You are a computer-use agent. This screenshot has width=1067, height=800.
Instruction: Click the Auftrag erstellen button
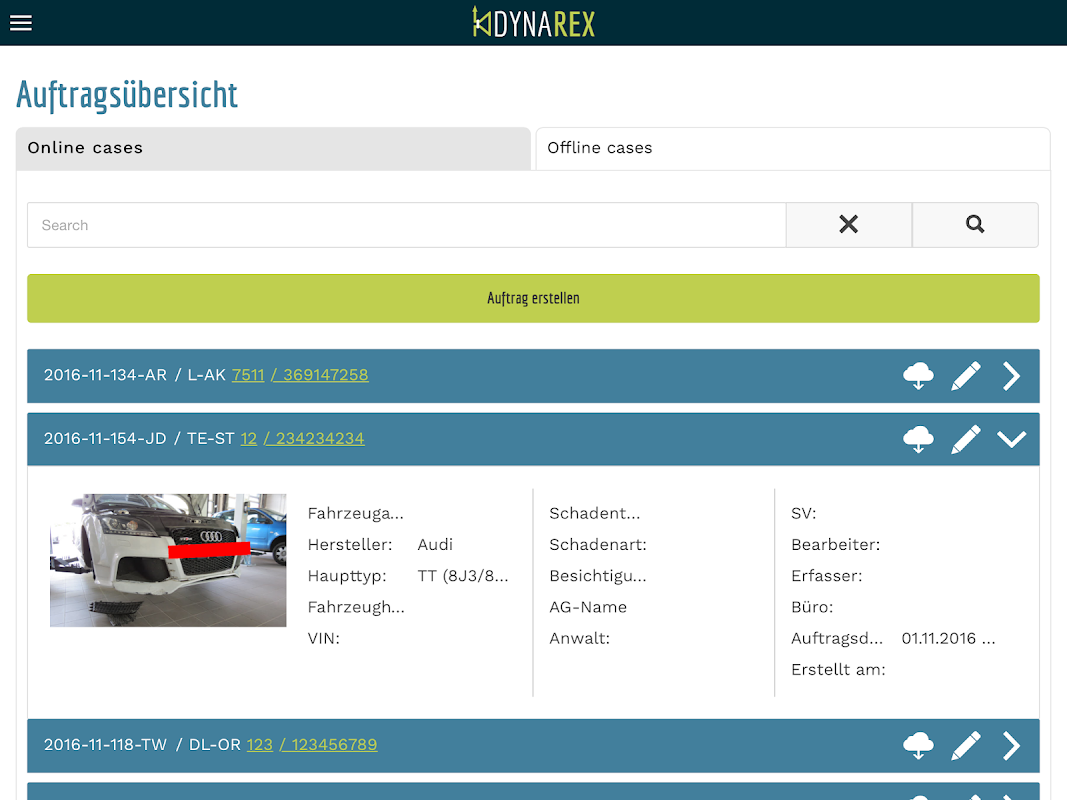[533, 298]
